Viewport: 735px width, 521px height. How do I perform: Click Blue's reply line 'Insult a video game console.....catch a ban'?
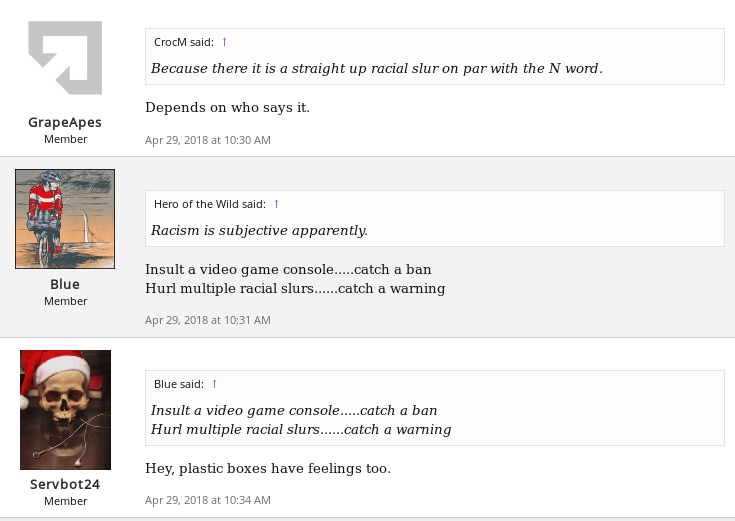point(288,270)
